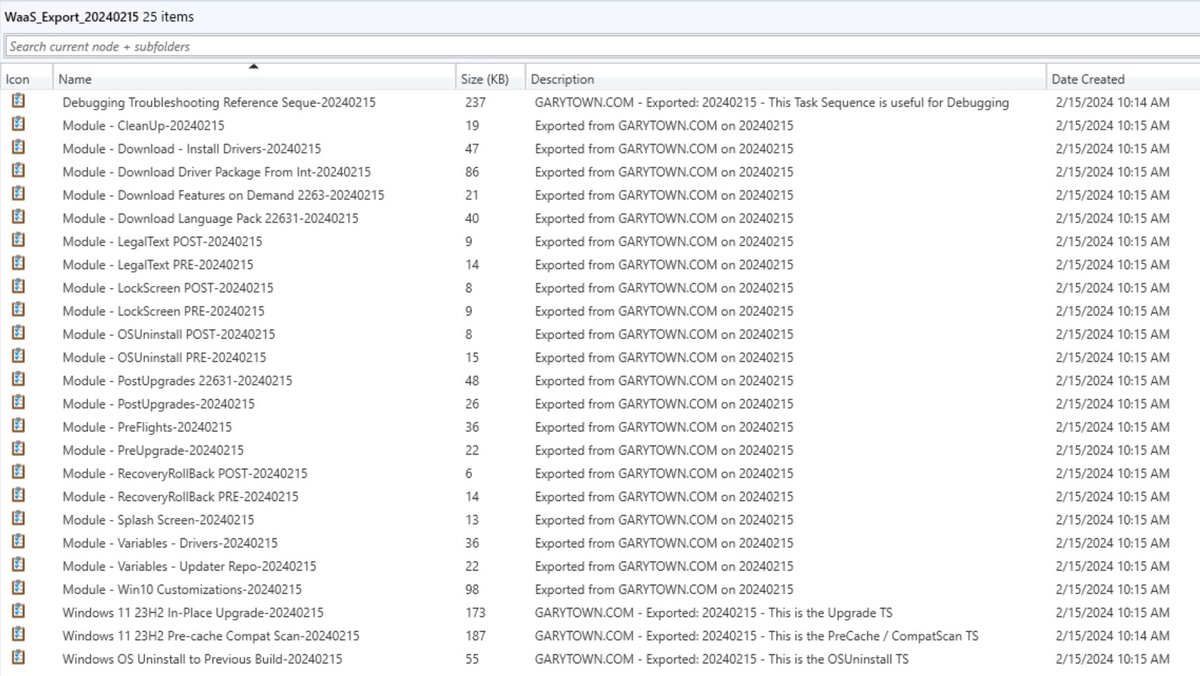This screenshot has width=1200, height=676.
Task: Select Module - PostUpgrades 22631-20240215 name
Action: [x=177, y=380]
